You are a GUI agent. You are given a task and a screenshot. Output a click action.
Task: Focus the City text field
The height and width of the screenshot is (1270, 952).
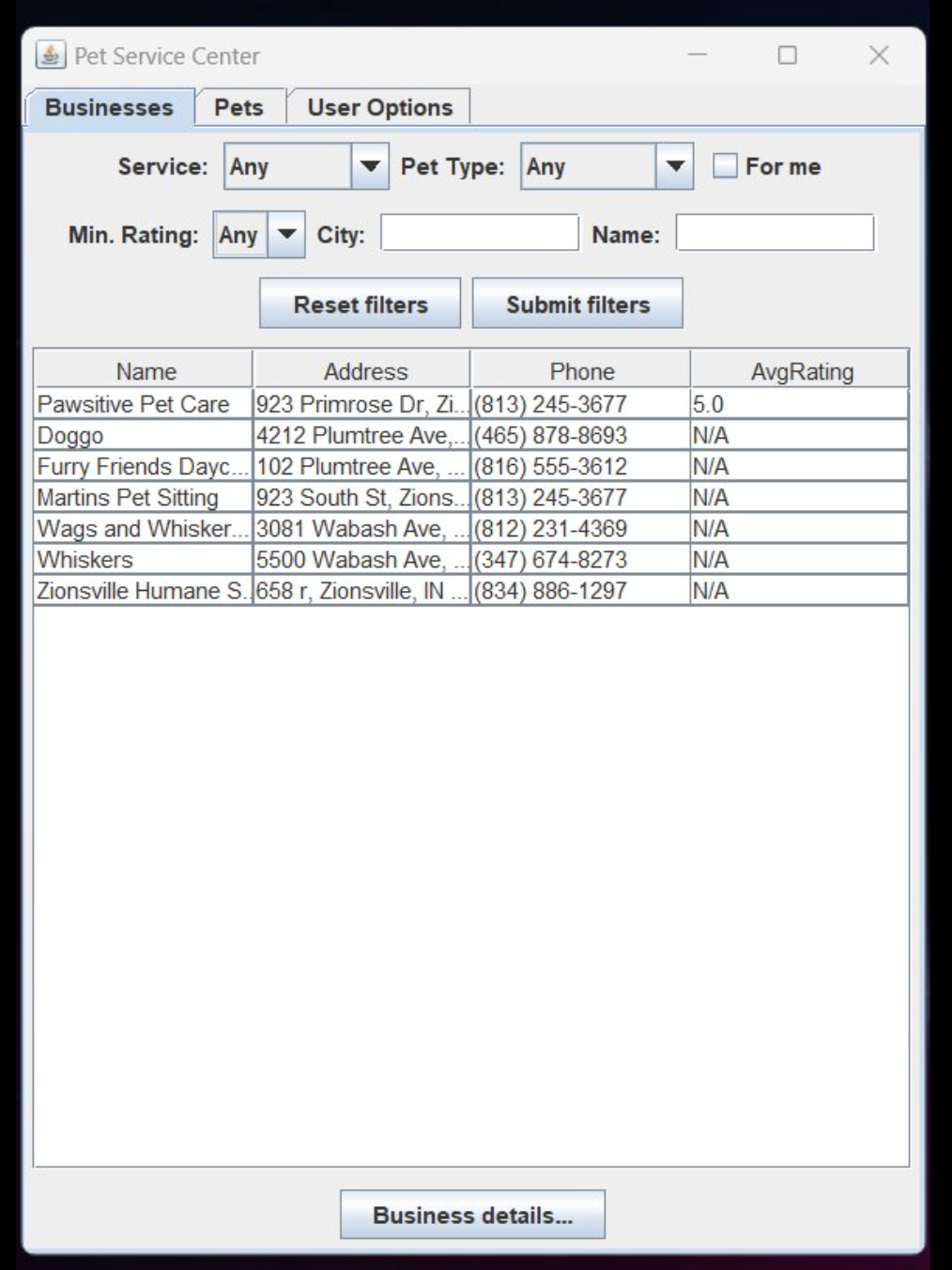pyautogui.click(x=479, y=233)
